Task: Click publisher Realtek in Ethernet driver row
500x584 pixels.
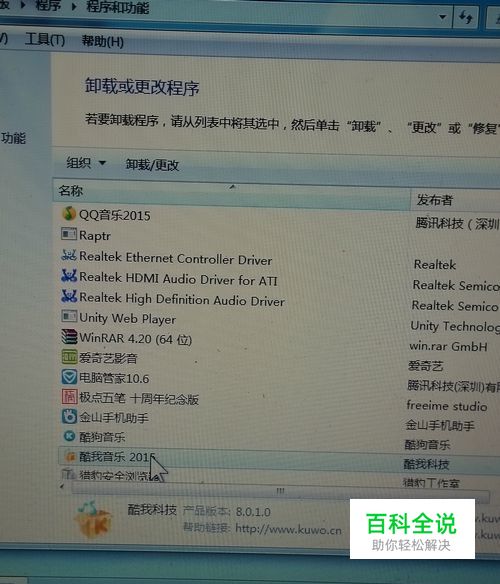Action: (x=435, y=264)
